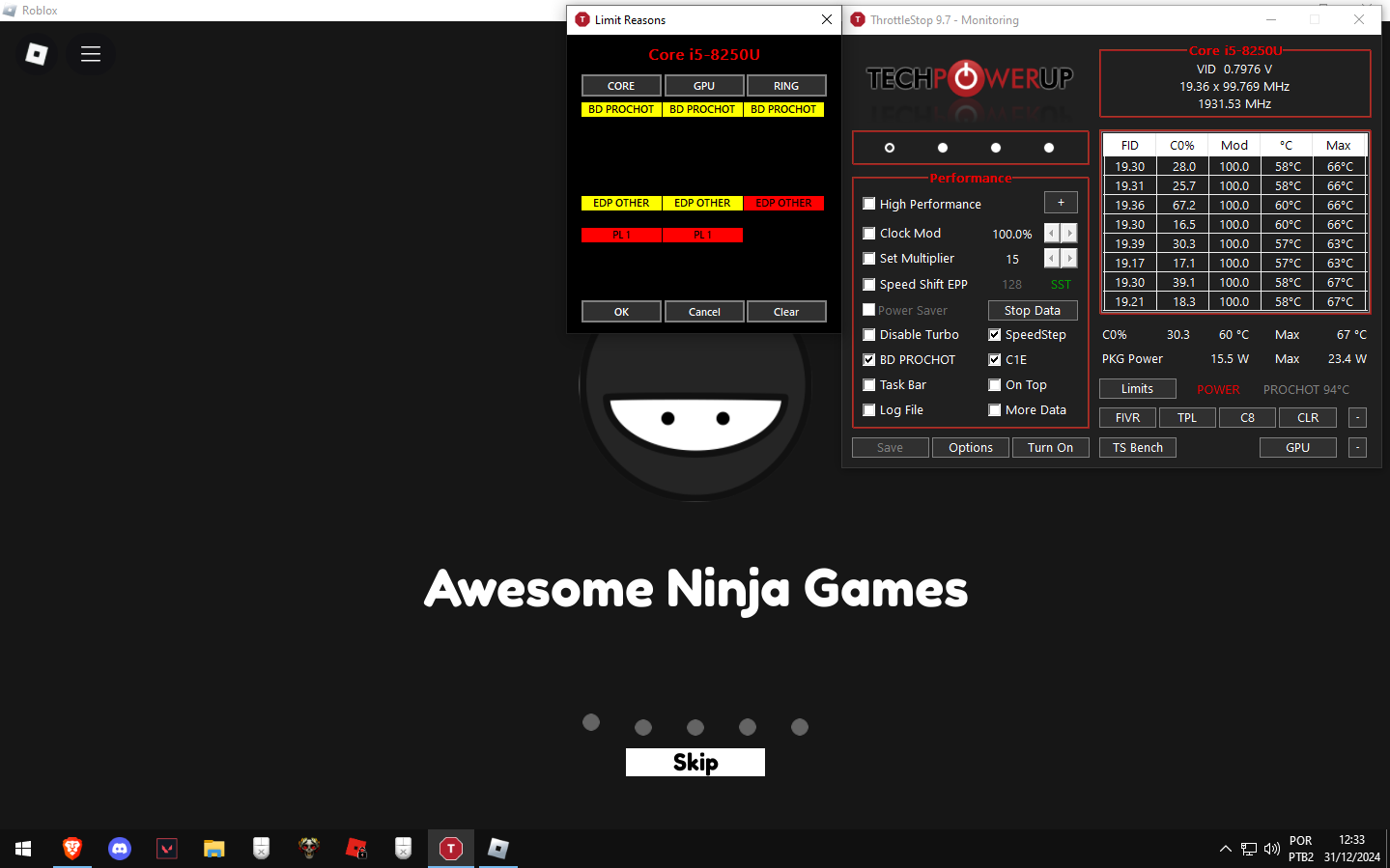This screenshot has height=868, width=1390.
Task: Click the minus button beside GPU
Action: tap(1357, 447)
